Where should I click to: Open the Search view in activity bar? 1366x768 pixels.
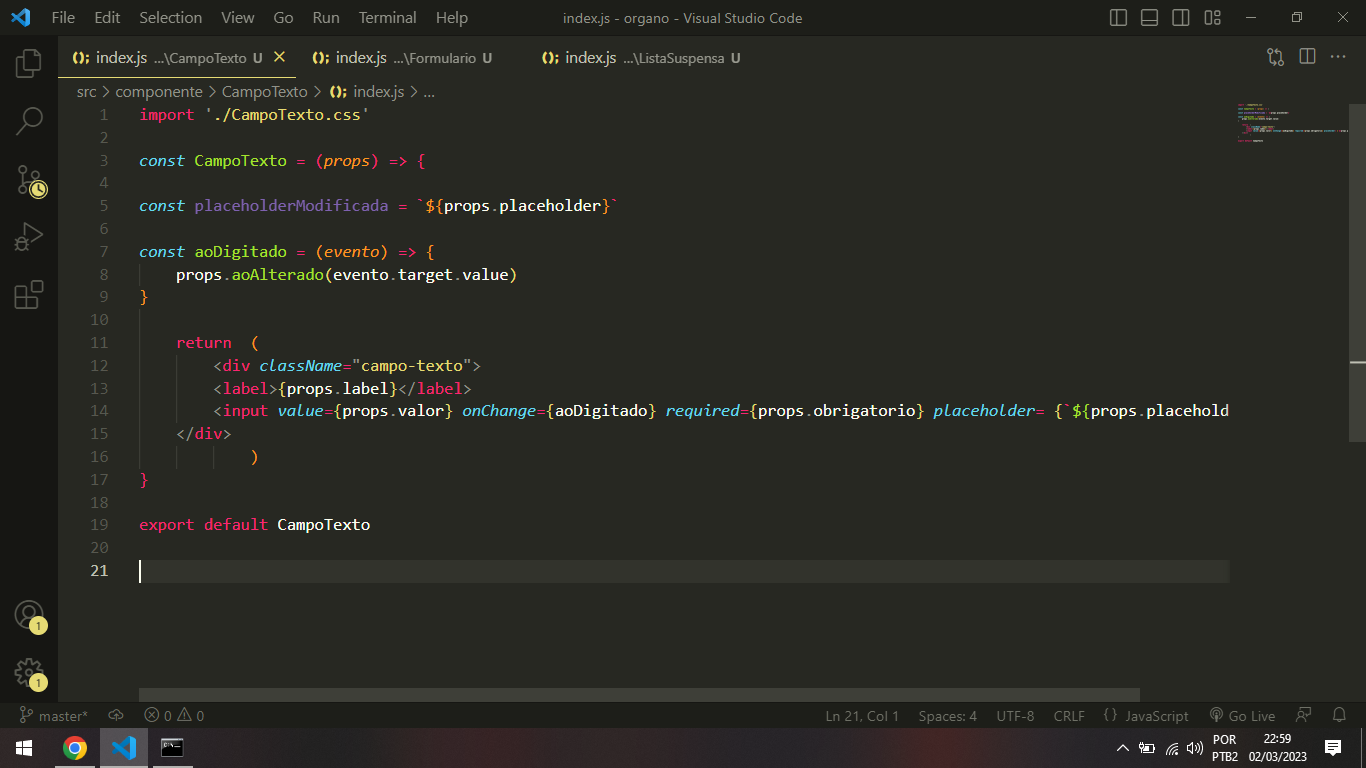point(29,122)
